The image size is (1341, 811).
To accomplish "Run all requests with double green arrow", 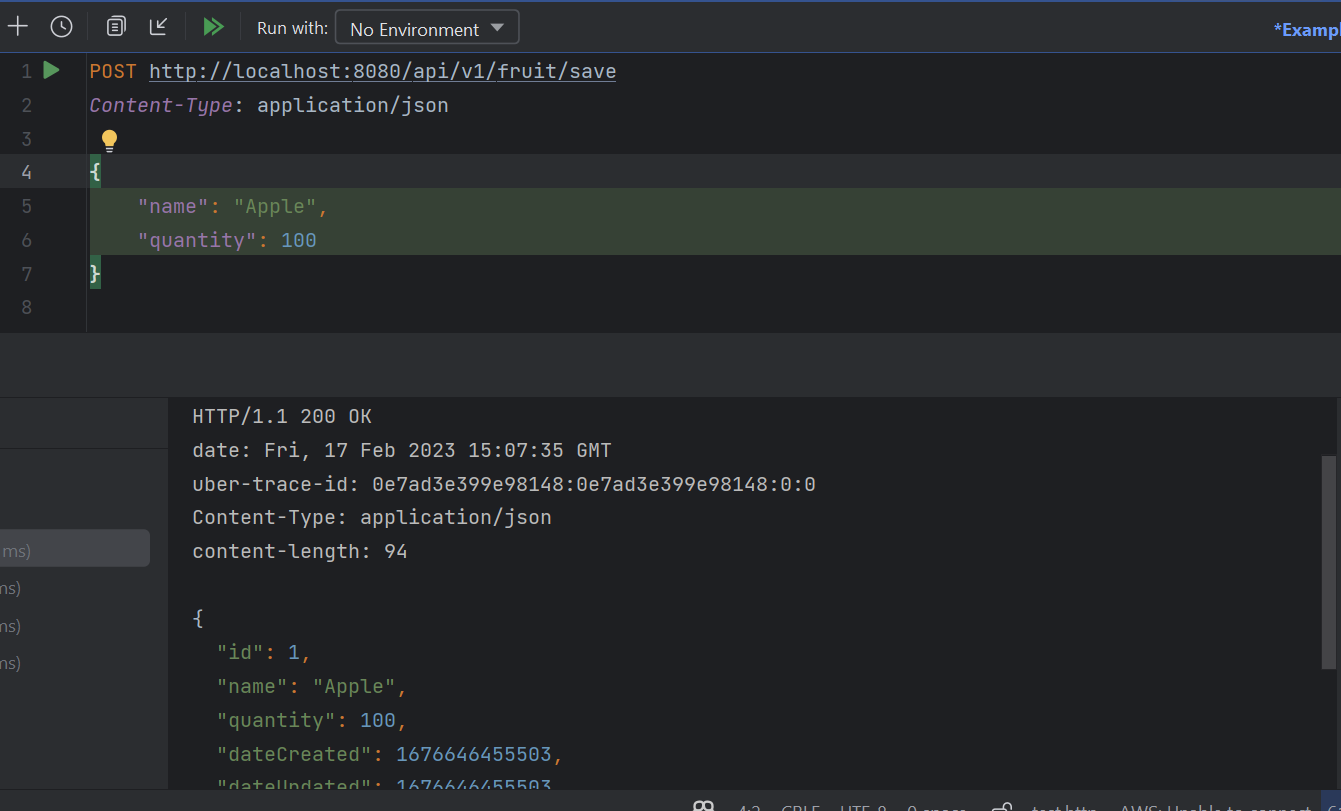I will (x=213, y=27).
